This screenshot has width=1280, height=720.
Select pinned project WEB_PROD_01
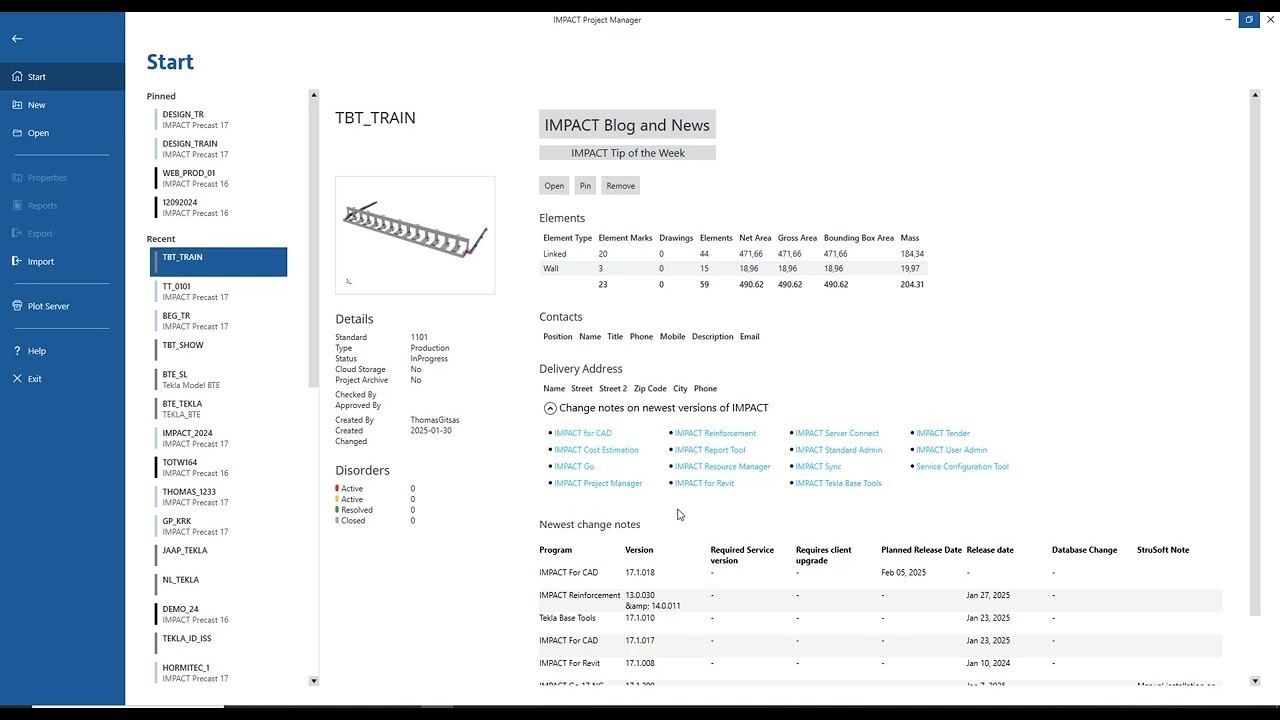pyautogui.click(x=218, y=178)
